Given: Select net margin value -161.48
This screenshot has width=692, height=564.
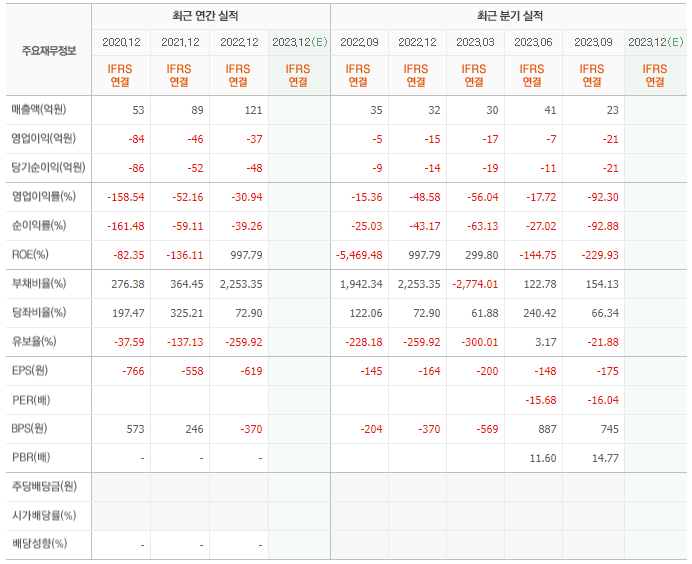Looking at the screenshot, I should [126, 226].
